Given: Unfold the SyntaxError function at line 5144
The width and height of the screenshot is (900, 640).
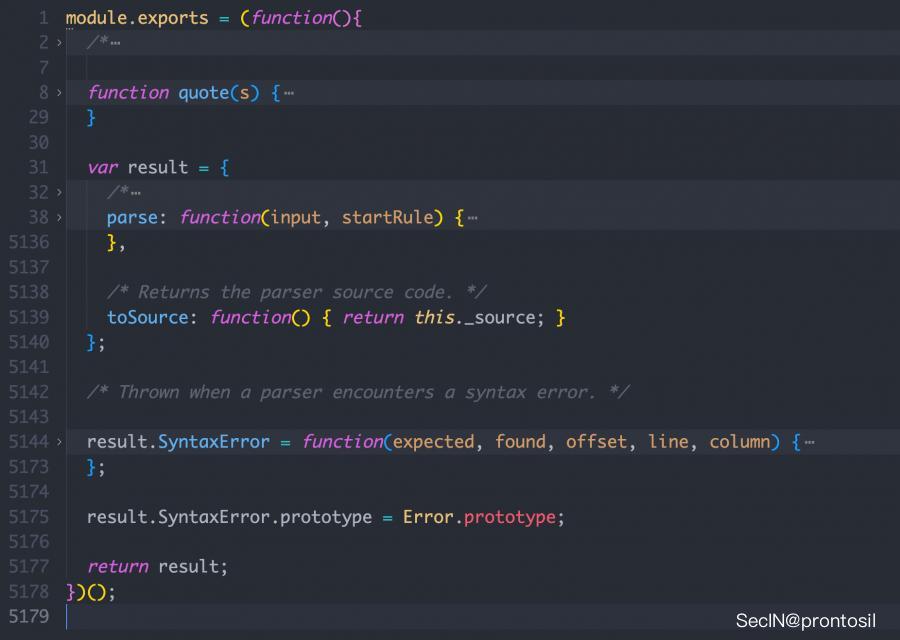Looking at the screenshot, I should tap(59, 442).
